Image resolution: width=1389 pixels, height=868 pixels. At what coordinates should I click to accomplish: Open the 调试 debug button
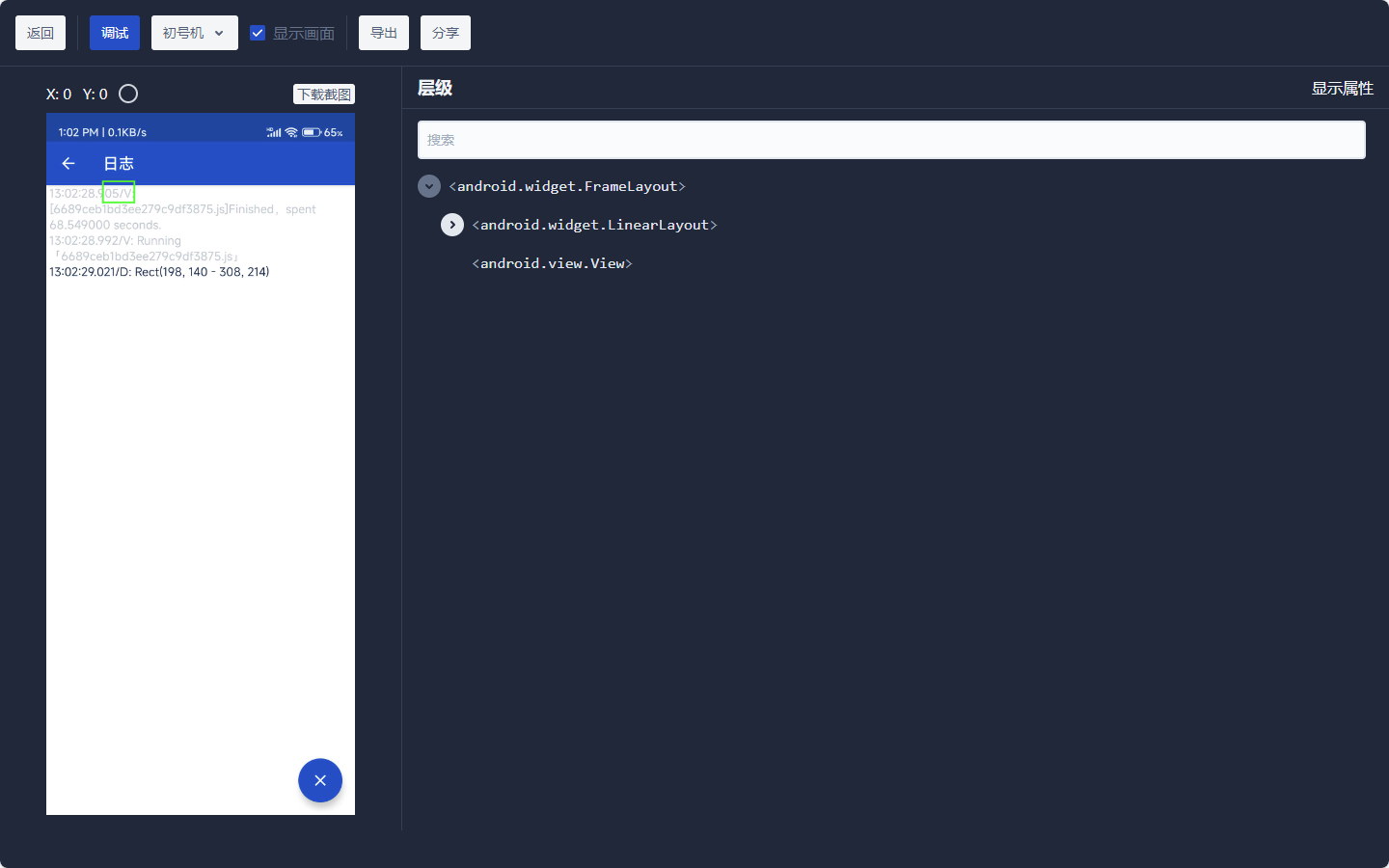[x=115, y=33]
